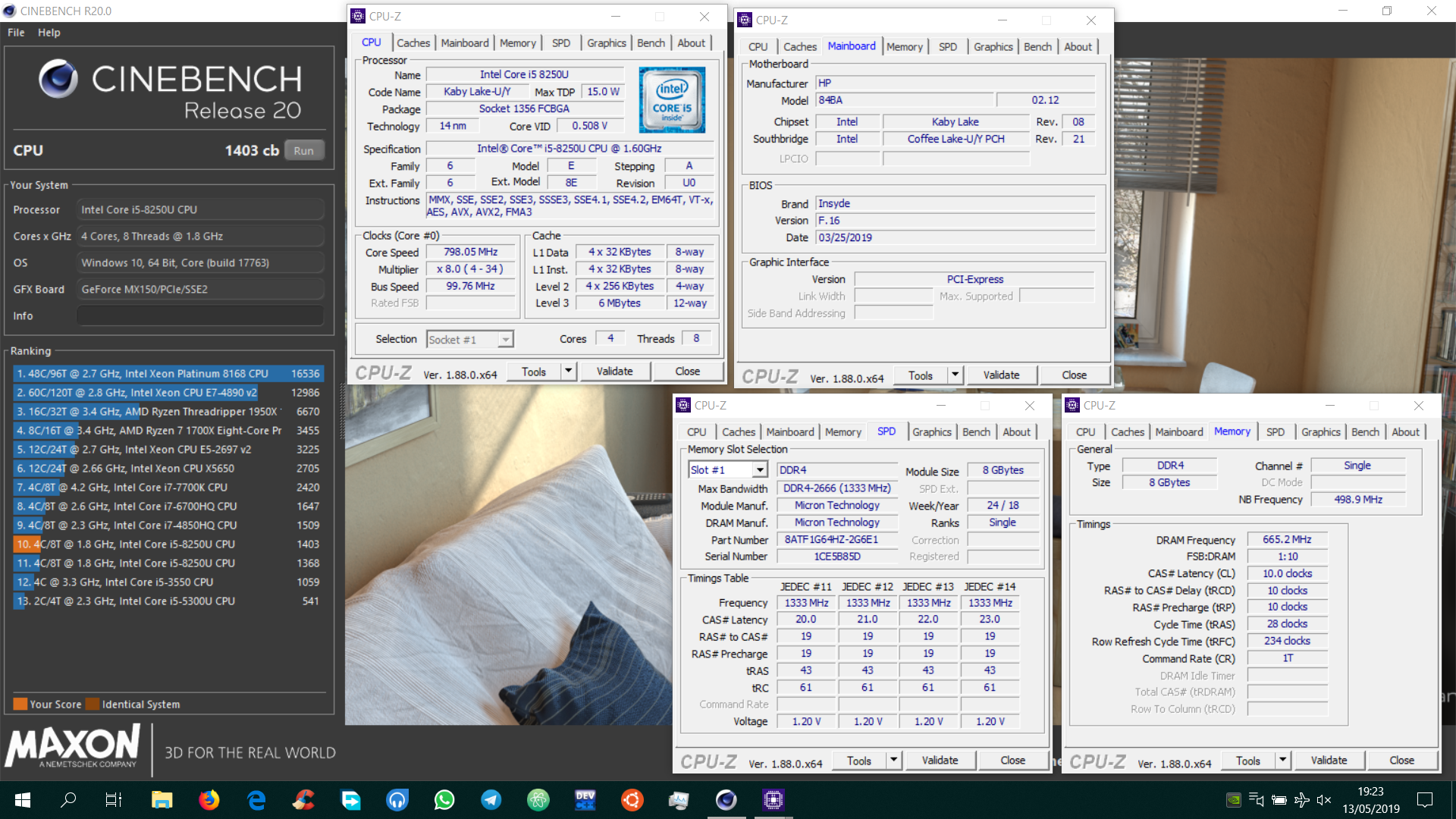Click the GFX Board GeForce MX150 field

tap(200, 290)
